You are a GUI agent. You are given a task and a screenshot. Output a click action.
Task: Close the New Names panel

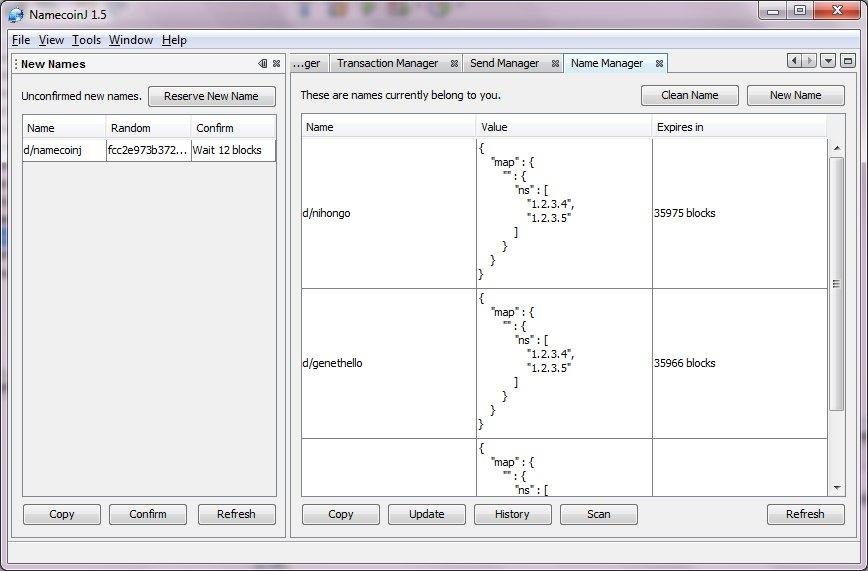coord(276,64)
